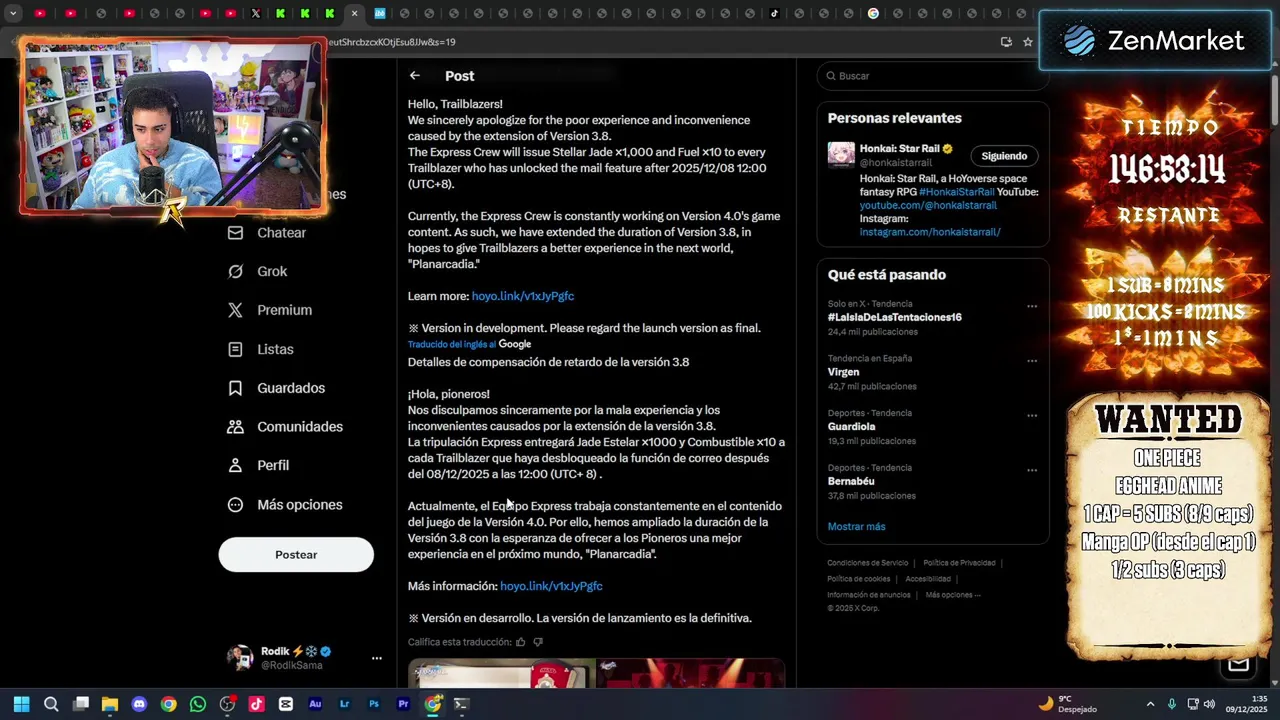
Task: Open Adobe Lightroom from taskbar
Action: point(345,704)
